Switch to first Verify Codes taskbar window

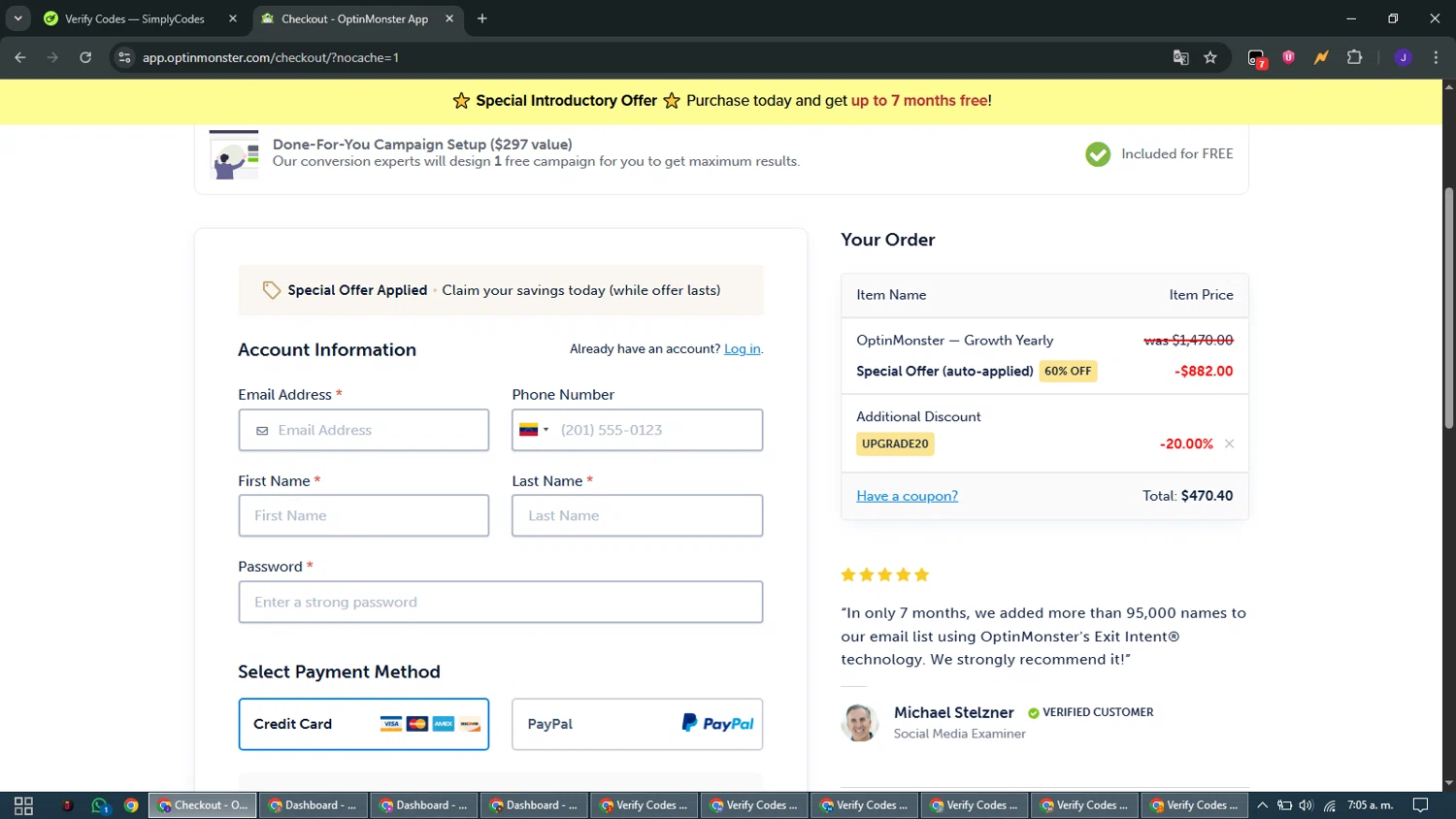[644, 805]
